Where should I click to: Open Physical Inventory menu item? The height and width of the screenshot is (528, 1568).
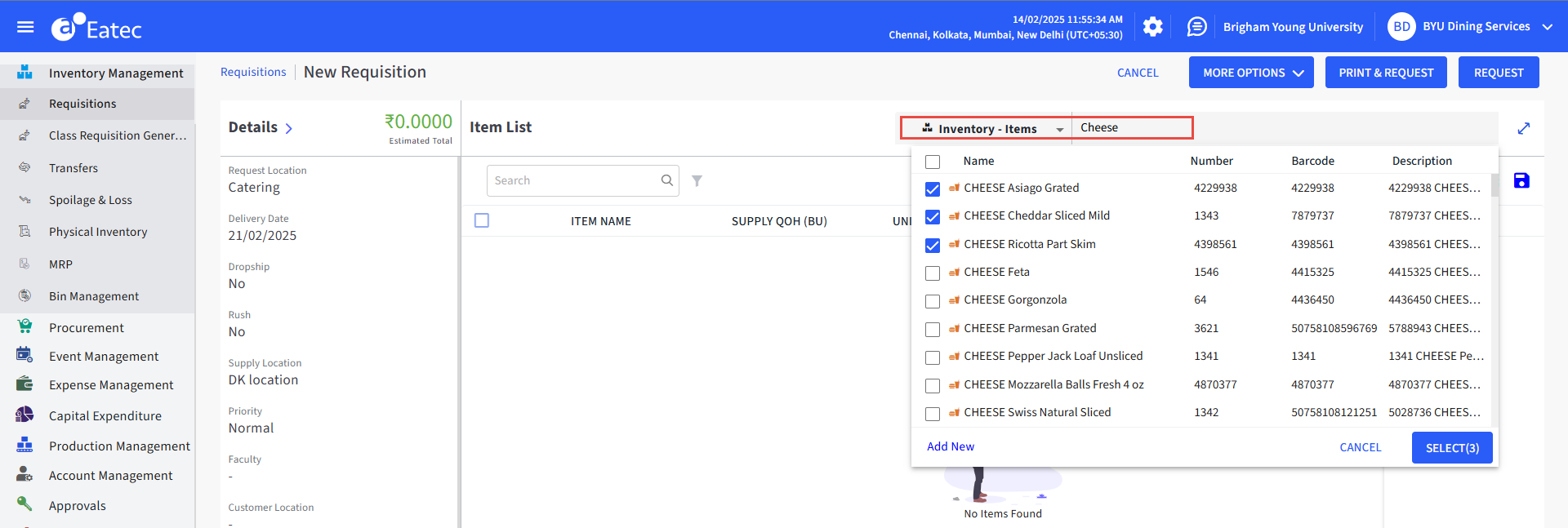[x=98, y=232]
